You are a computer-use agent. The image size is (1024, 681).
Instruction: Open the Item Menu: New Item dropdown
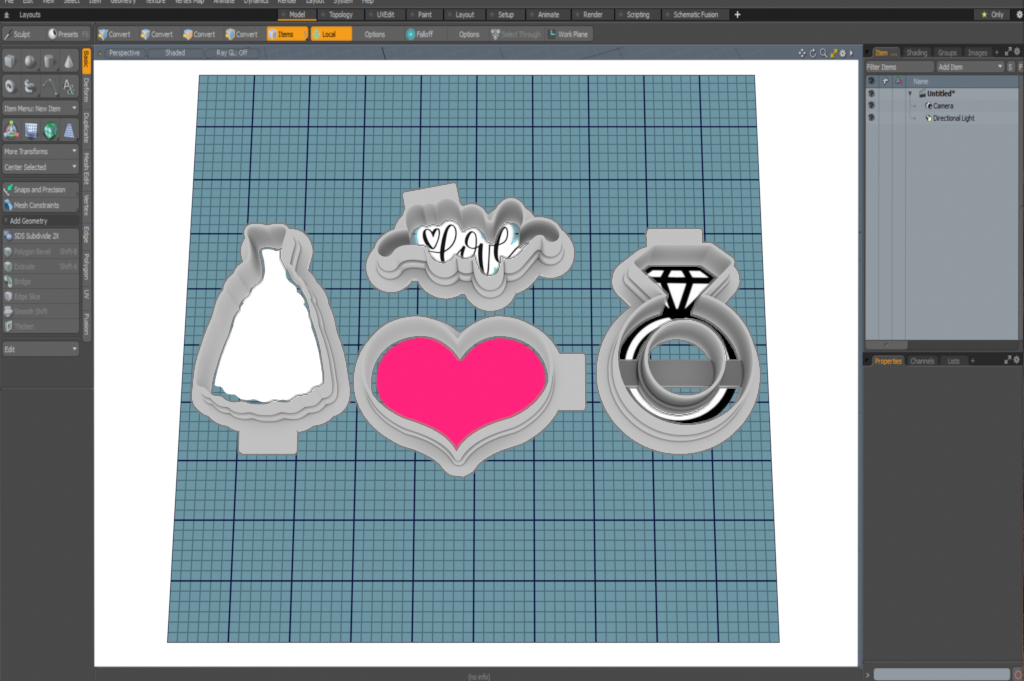click(x=40, y=108)
